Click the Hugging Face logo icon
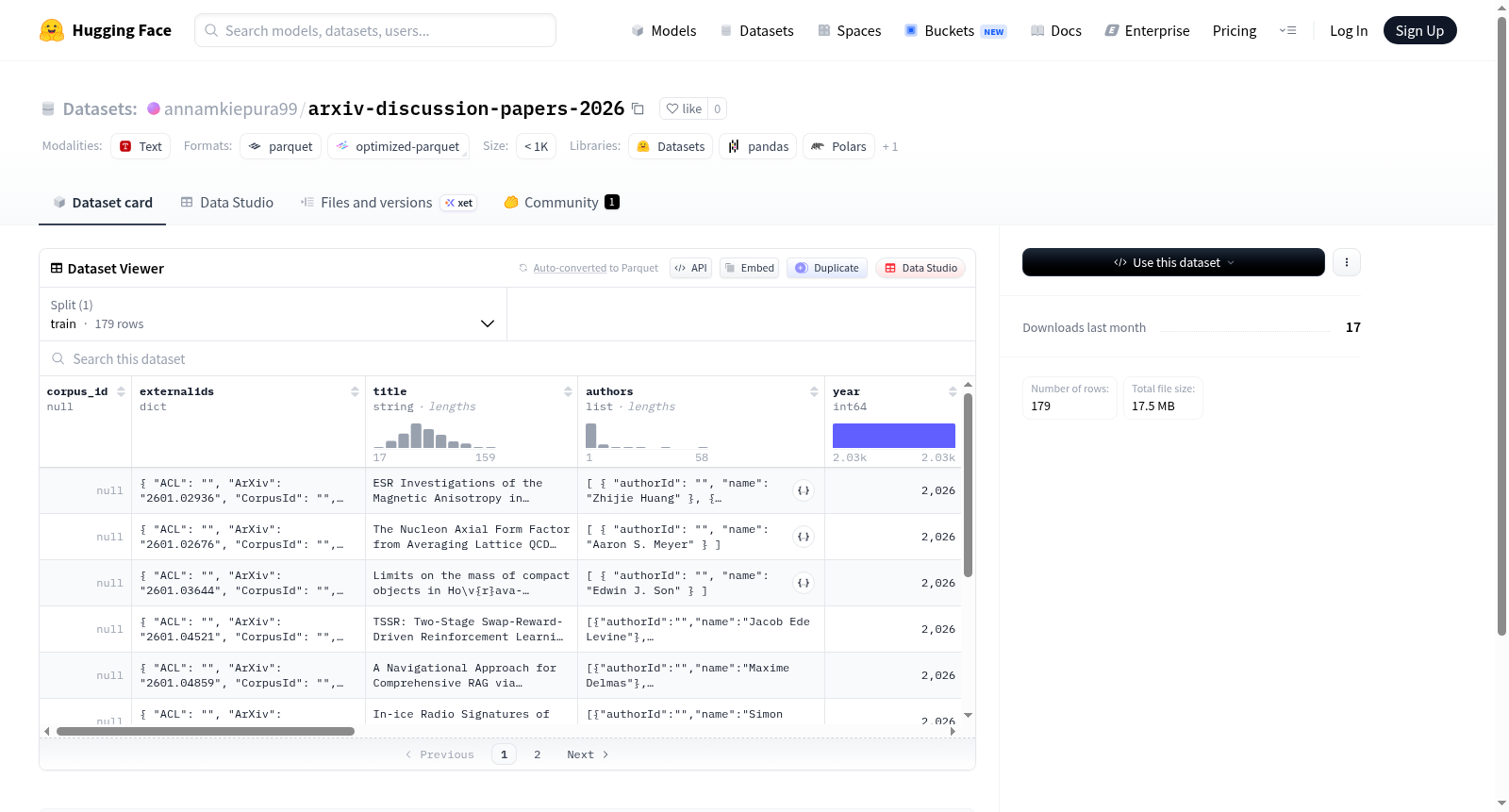1509x812 pixels. coord(52,30)
